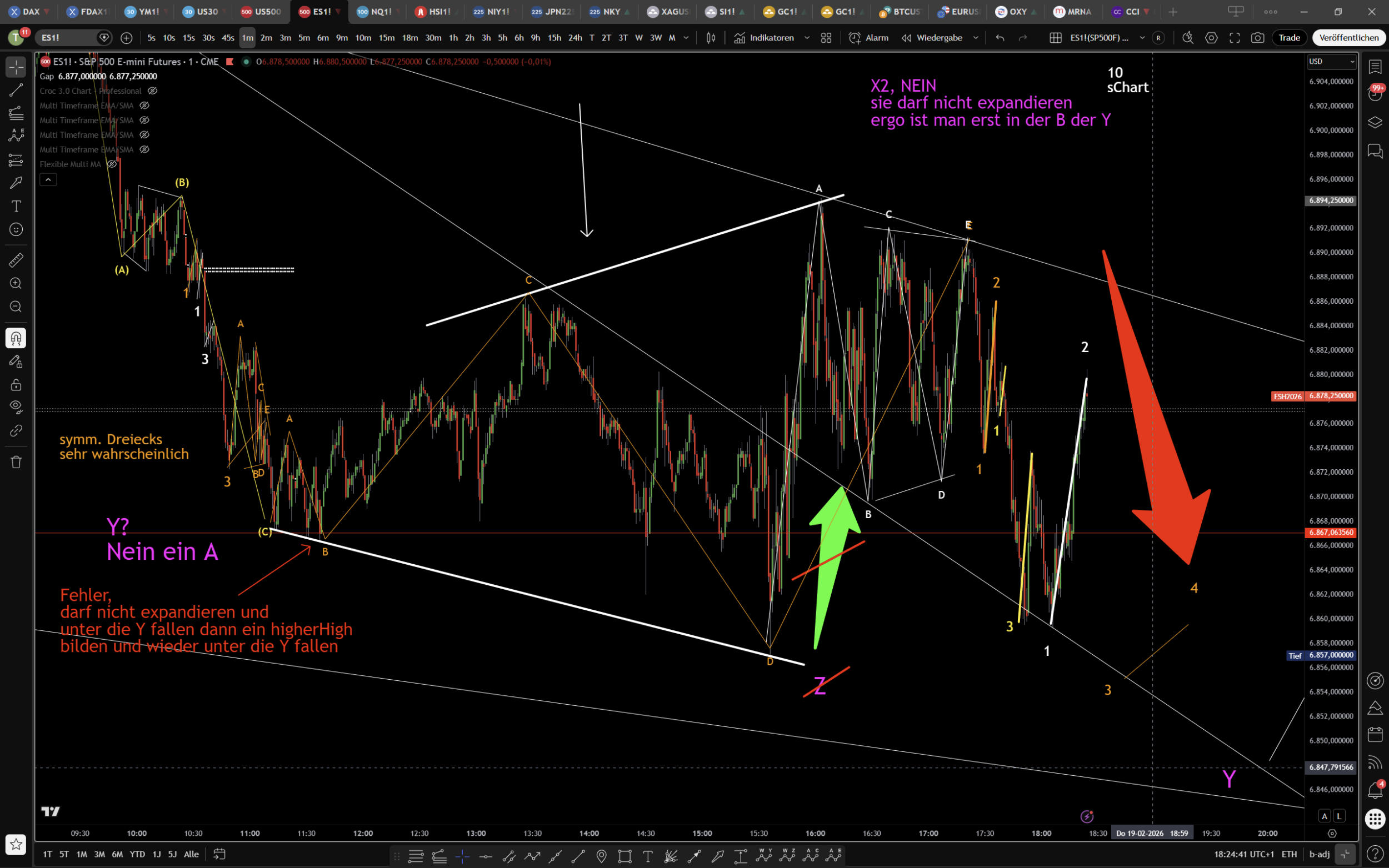Screen dimensions: 1389x868
Task: Expand the Wiedergabe replay dropdown arrow
Action: 975,38
